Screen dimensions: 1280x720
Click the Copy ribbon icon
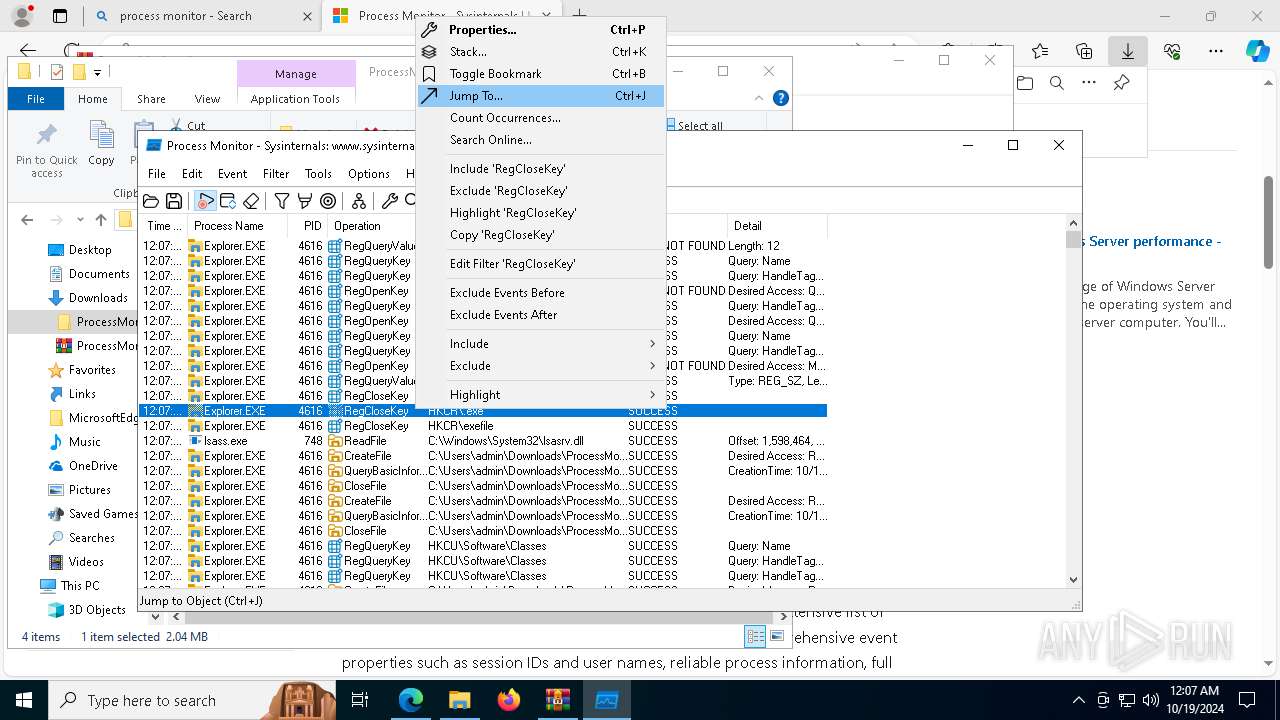click(101, 143)
